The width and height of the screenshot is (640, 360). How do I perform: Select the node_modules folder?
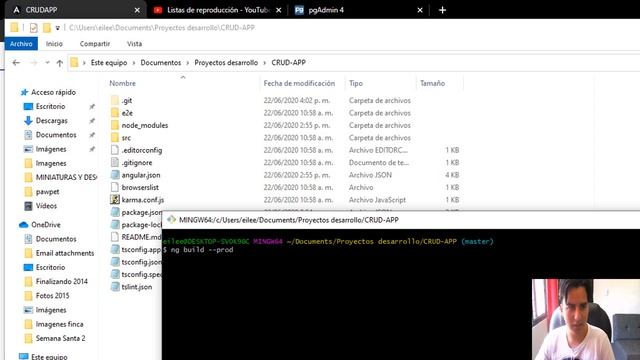(x=144, y=125)
